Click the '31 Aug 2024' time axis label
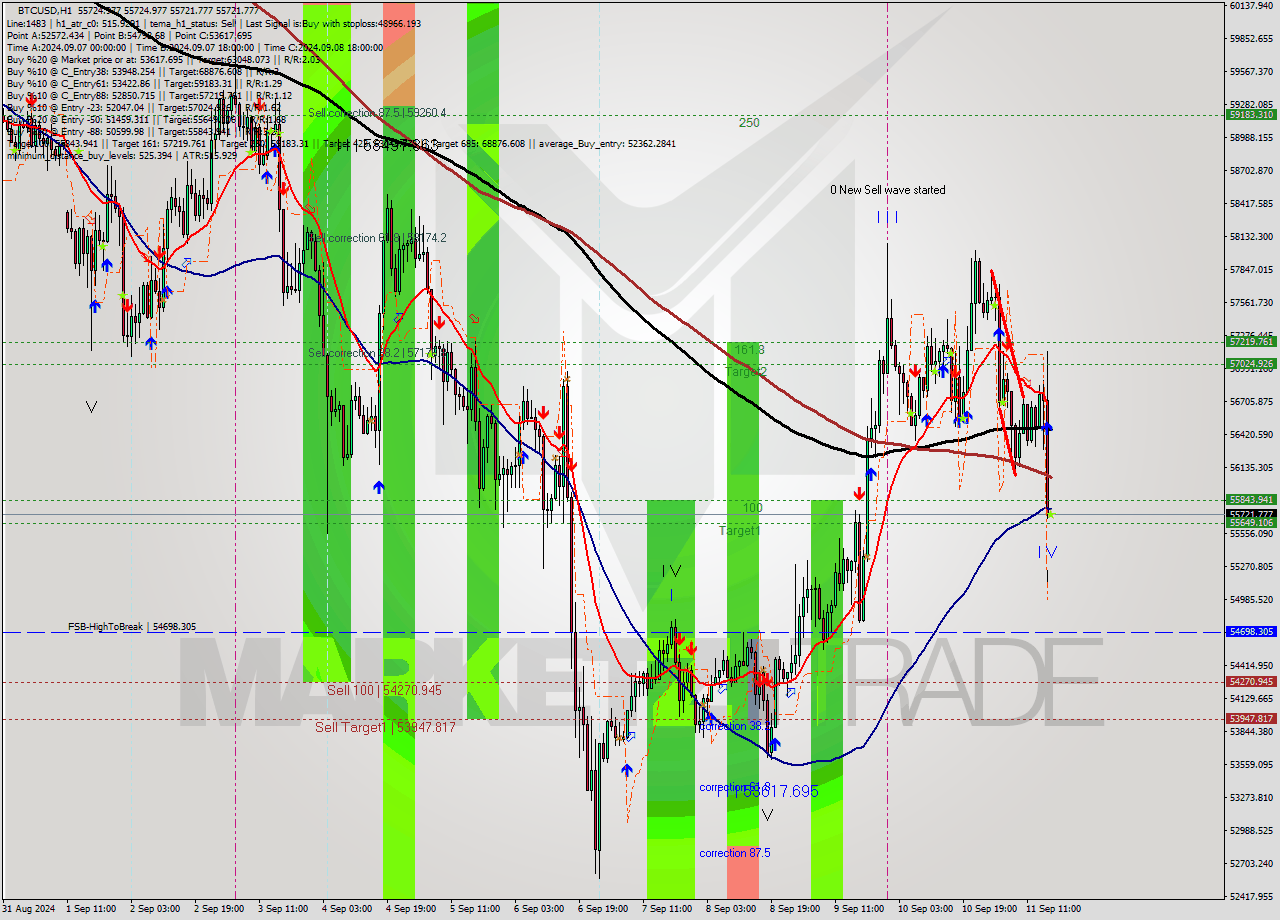The height and width of the screenshot is (920, 1280). coord(28,910)
